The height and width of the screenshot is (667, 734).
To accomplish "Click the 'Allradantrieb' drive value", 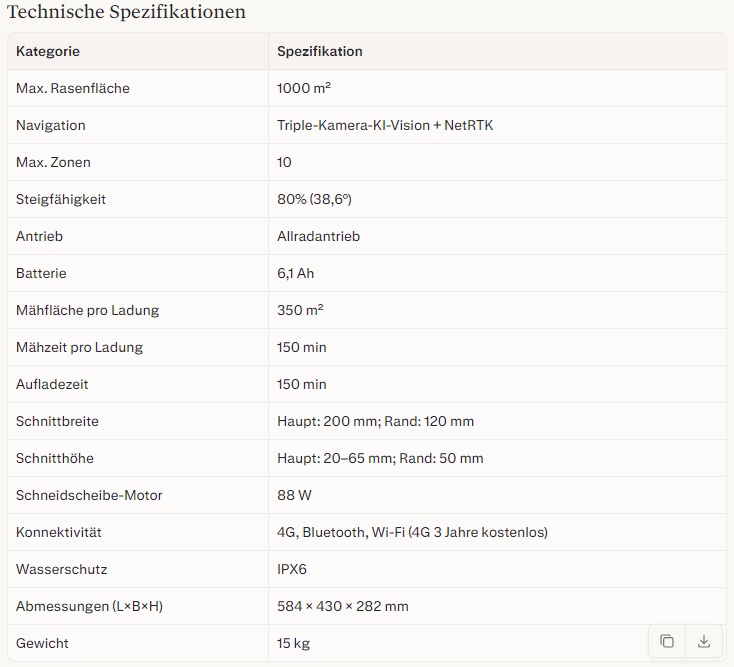I will (x=318, y=236).
